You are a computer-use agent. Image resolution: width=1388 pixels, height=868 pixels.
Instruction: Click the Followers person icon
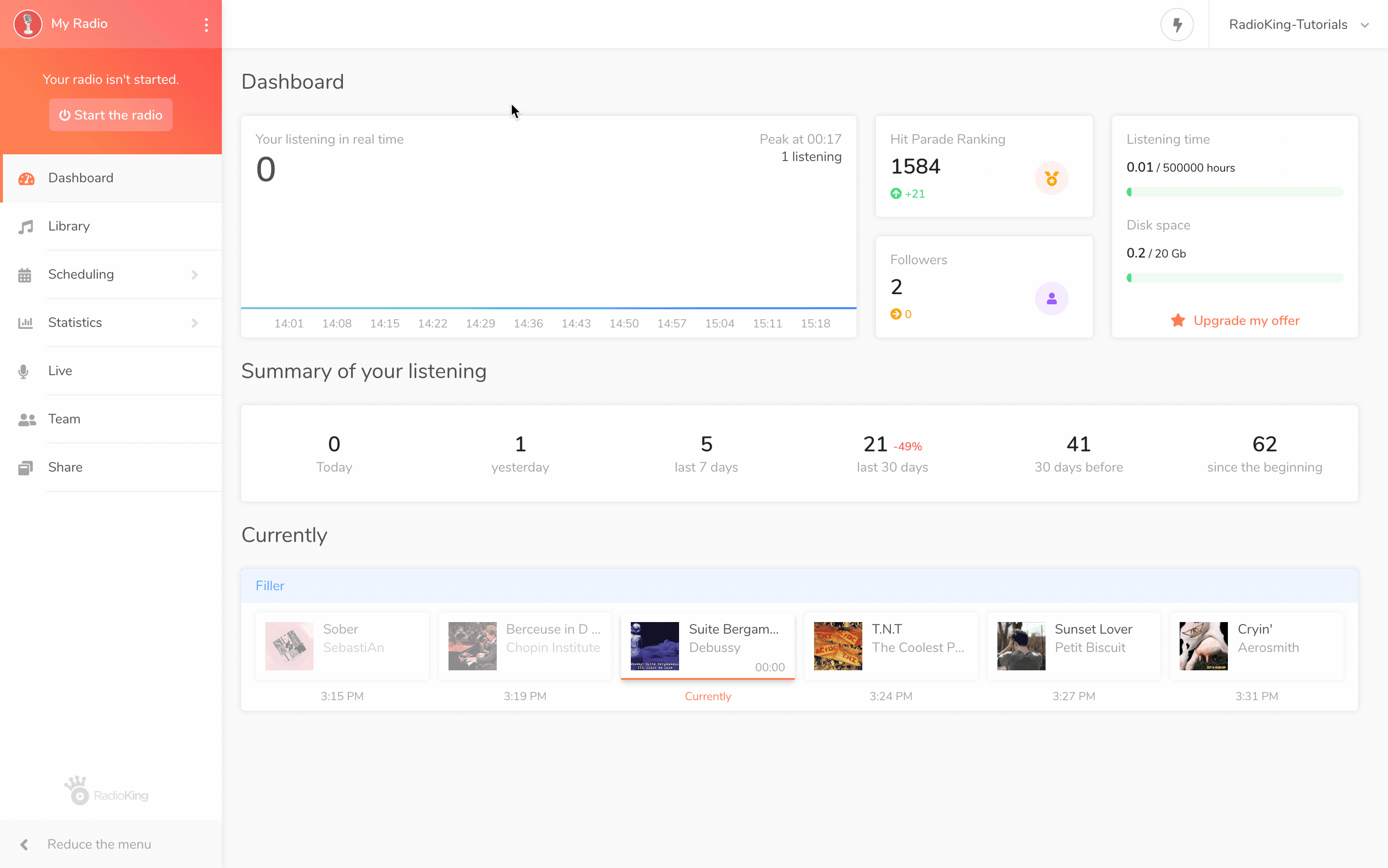click(x=1052, y=298)
